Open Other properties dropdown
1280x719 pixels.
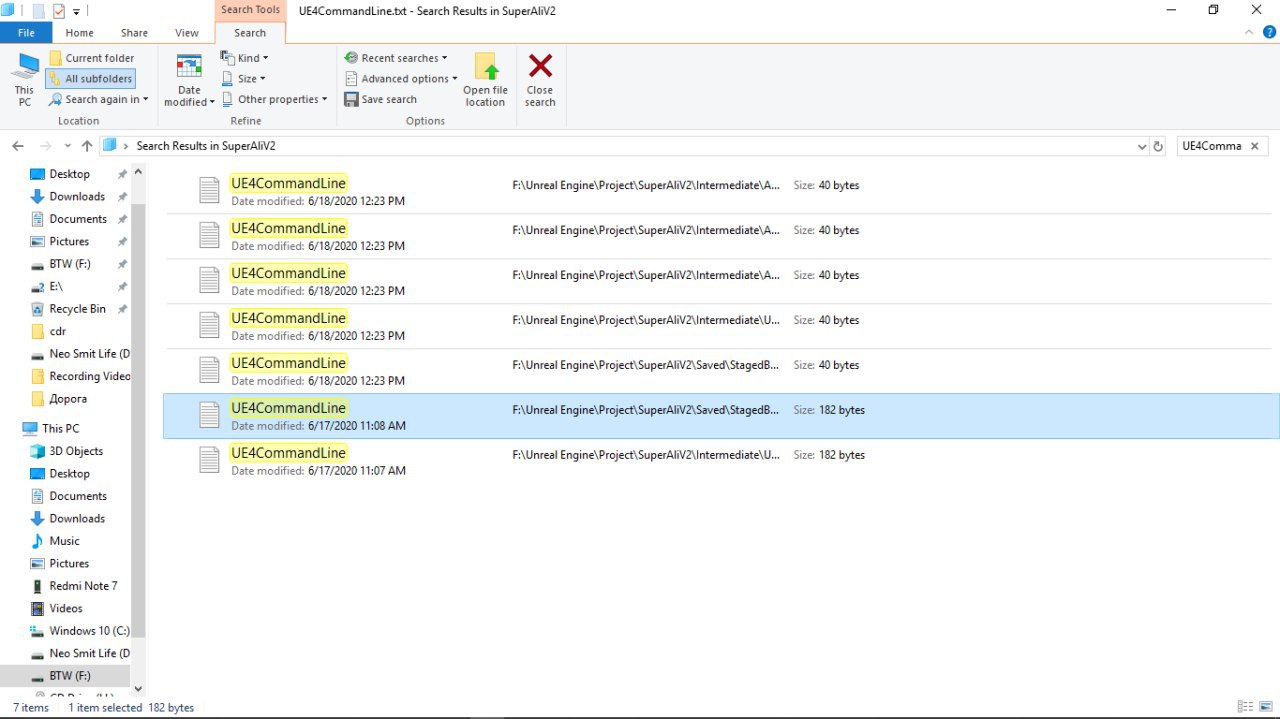[275, 99]
